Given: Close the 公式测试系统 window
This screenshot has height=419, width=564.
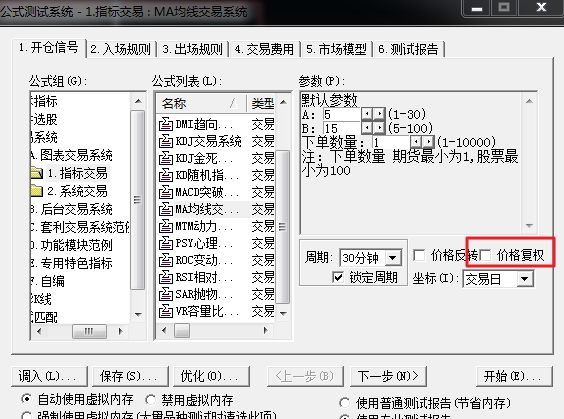Looking at the screenshot, I should 541,7.
